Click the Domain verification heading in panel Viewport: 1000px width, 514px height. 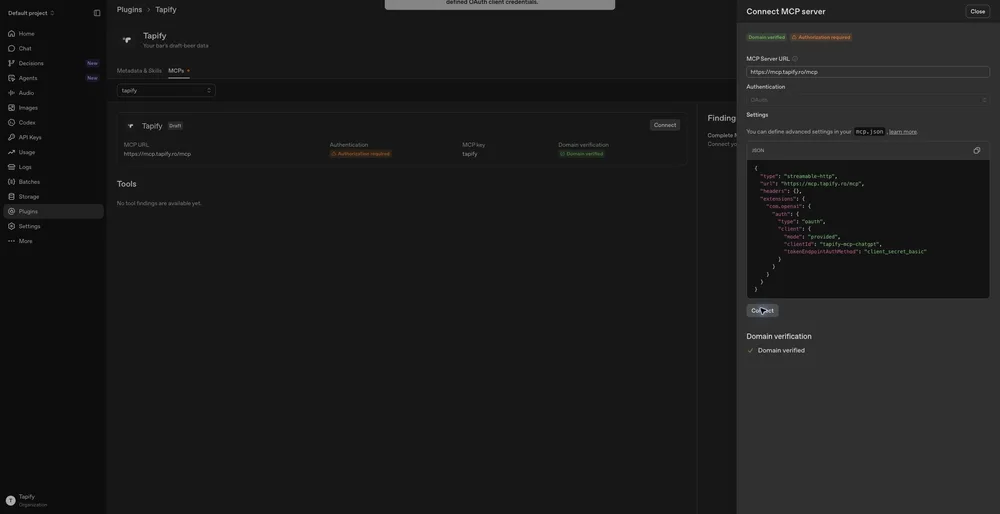point(779,336)
